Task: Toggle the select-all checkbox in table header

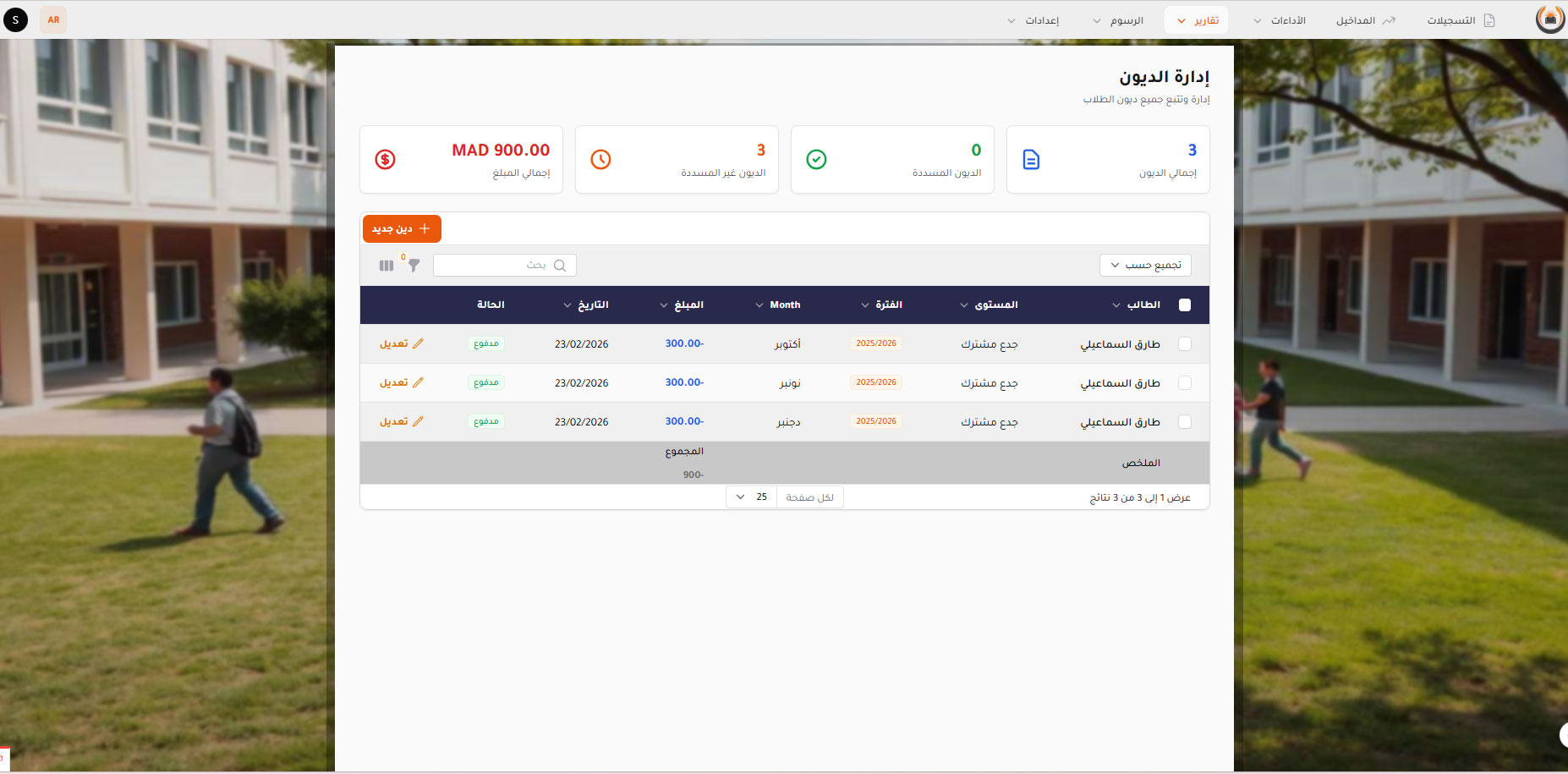Action: [1184, 305]
